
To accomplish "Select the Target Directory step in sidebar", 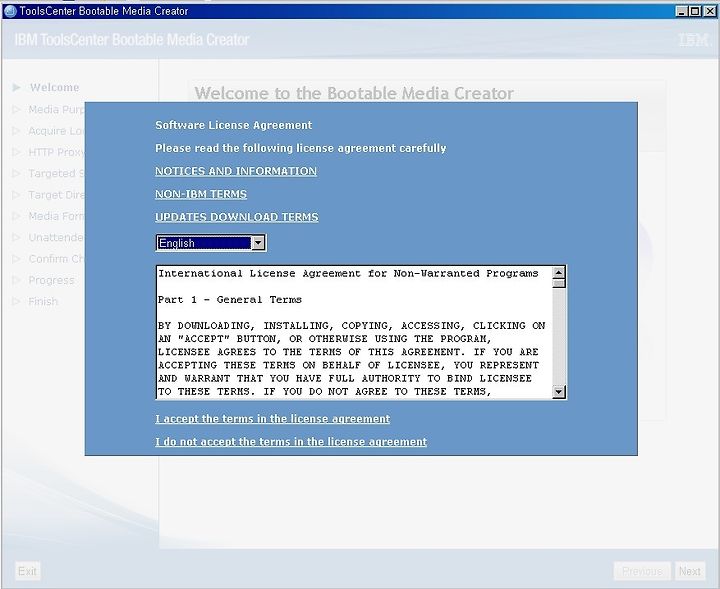I will (x=56, y=195).
